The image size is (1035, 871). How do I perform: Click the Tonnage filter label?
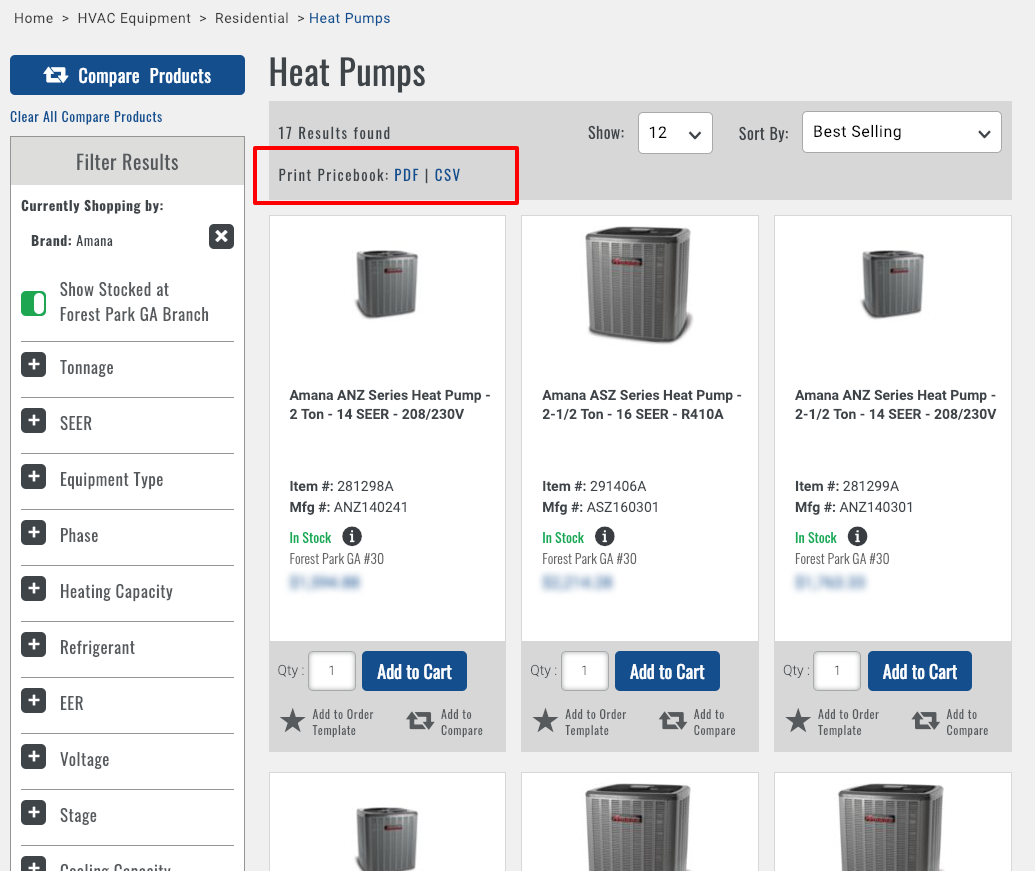[x=86, y=368]
